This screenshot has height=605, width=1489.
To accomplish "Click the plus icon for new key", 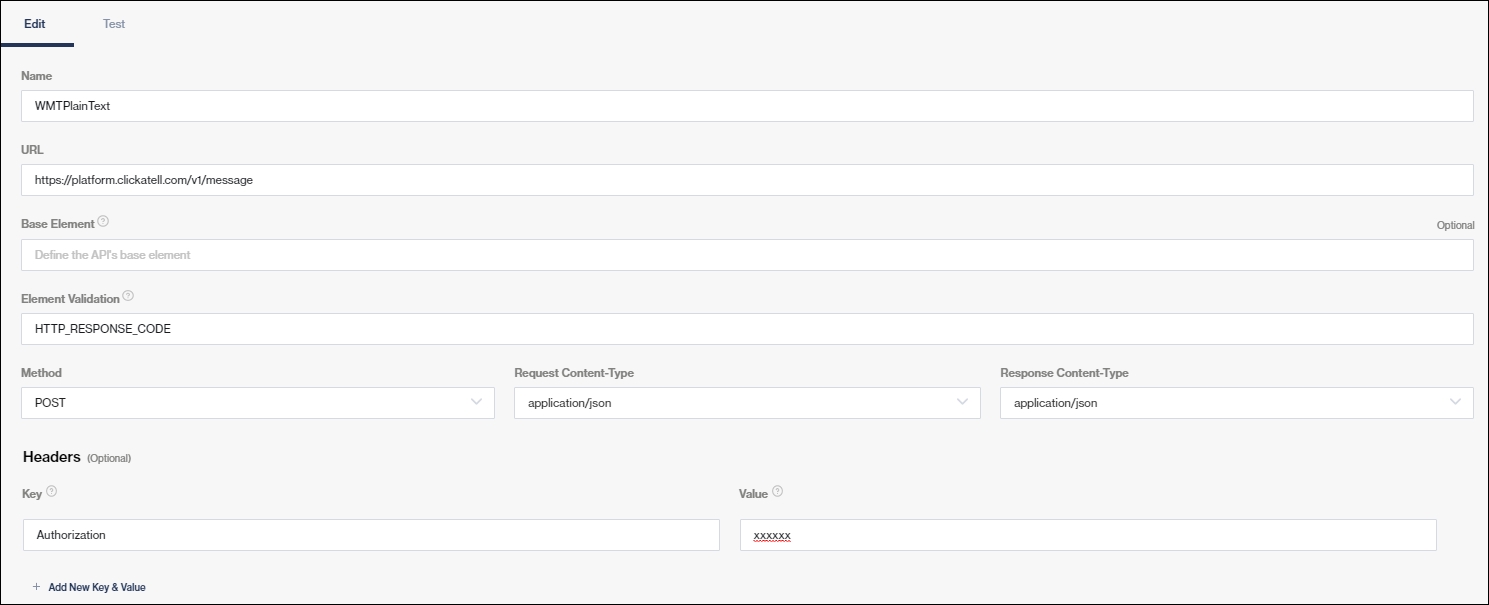I will click(x=36, y=587).
